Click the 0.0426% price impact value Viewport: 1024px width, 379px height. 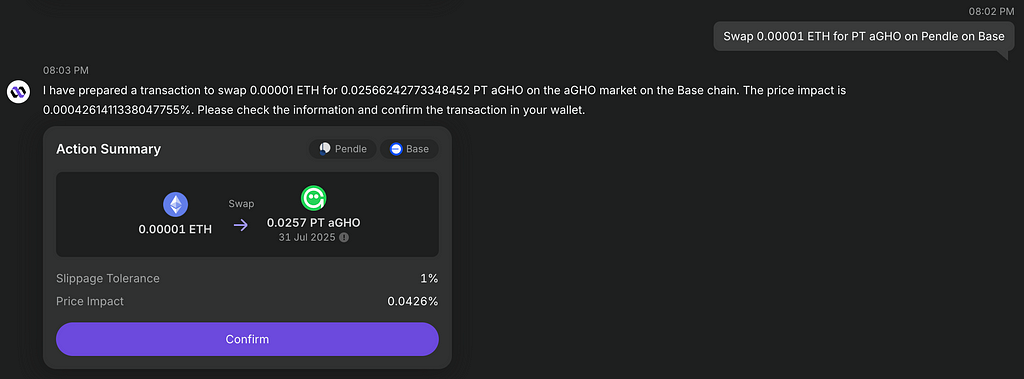(413, 301)
